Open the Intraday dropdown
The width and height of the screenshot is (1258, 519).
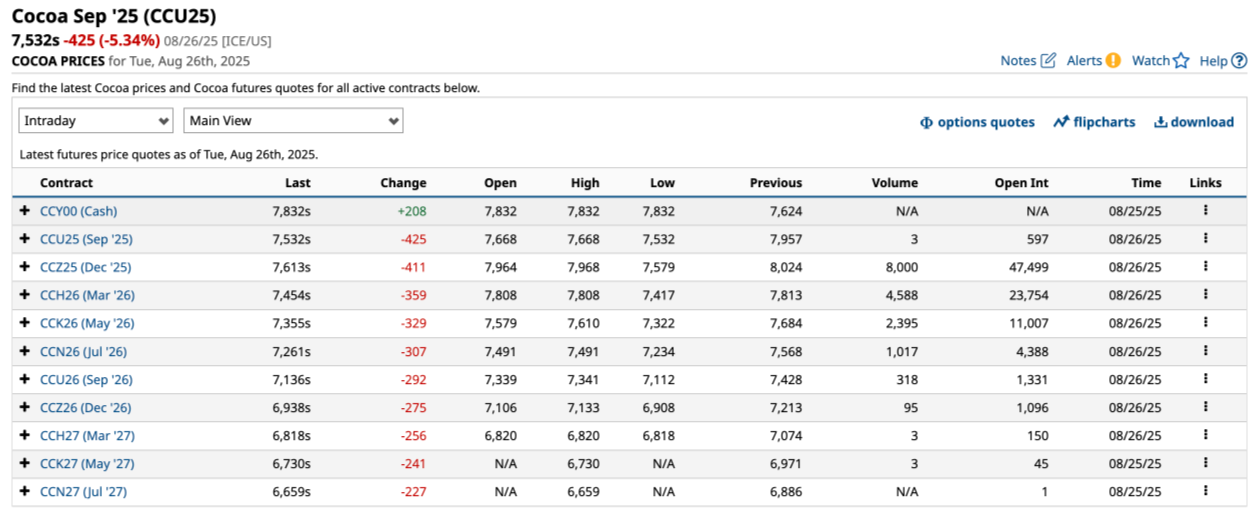96,121
